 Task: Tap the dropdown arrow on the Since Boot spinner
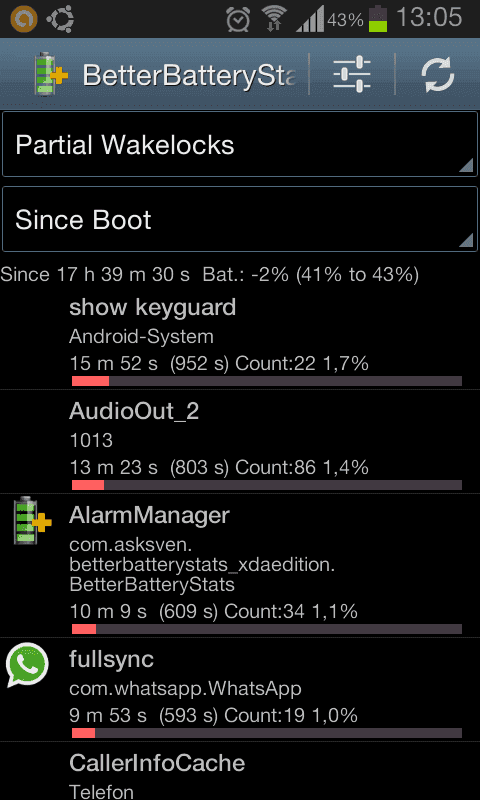[x=466, y=240]
